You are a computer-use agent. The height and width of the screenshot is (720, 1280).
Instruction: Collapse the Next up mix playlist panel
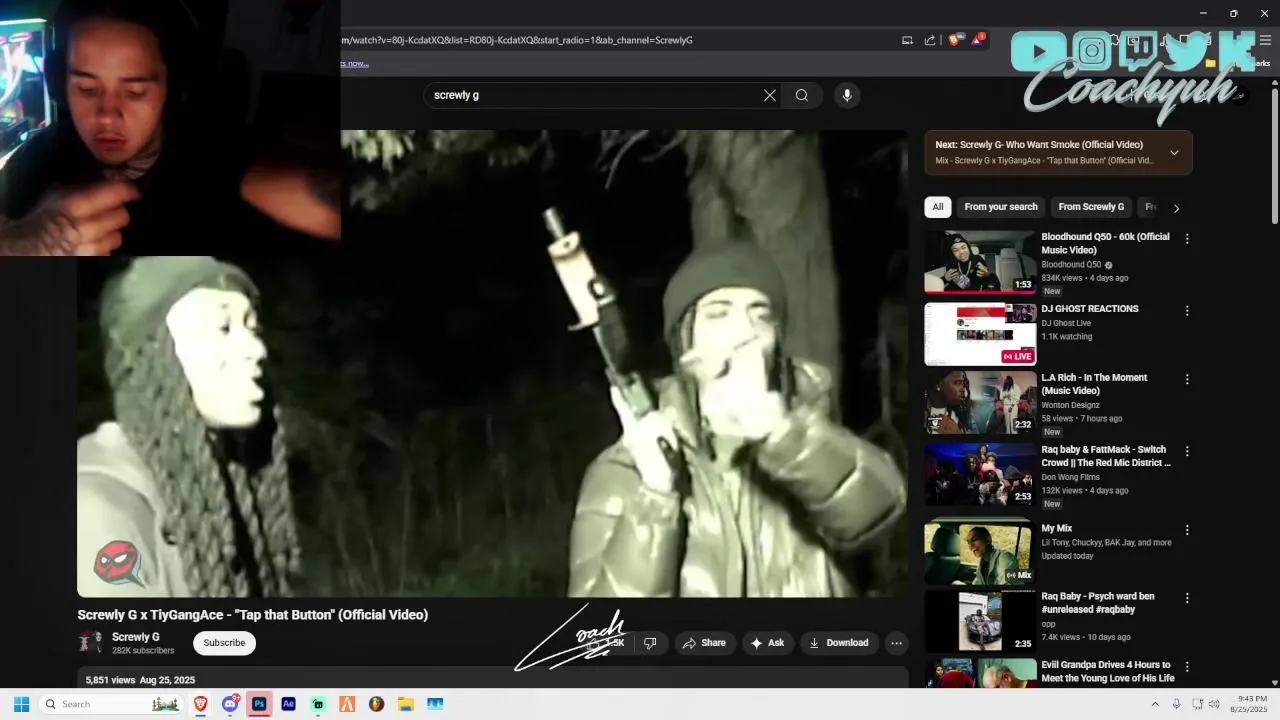pyautogui.click(x=1174, y=153)
